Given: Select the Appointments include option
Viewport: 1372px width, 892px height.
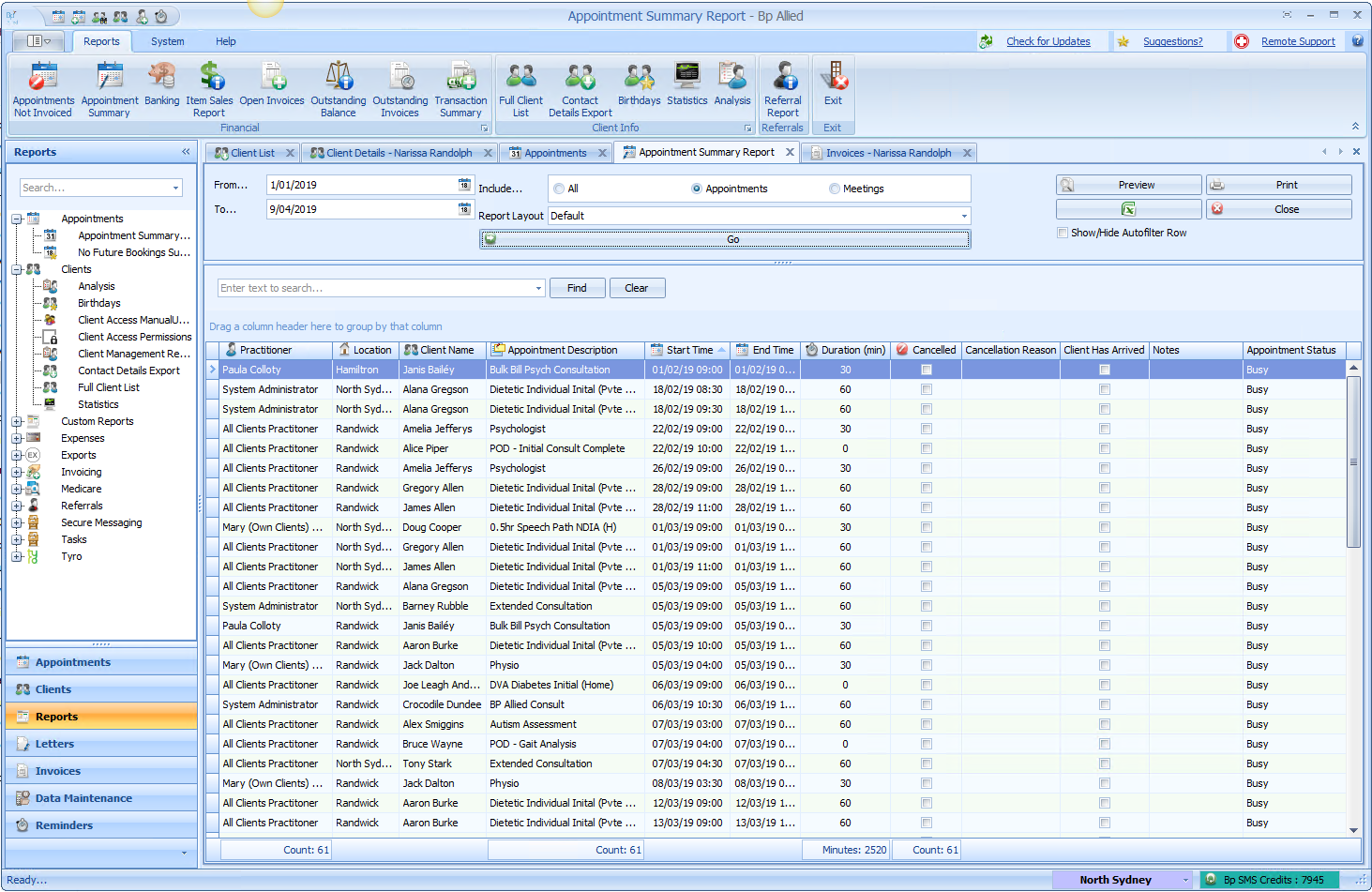Looking at the screenshot, I should pyautogui.click(x=697, y=189).
